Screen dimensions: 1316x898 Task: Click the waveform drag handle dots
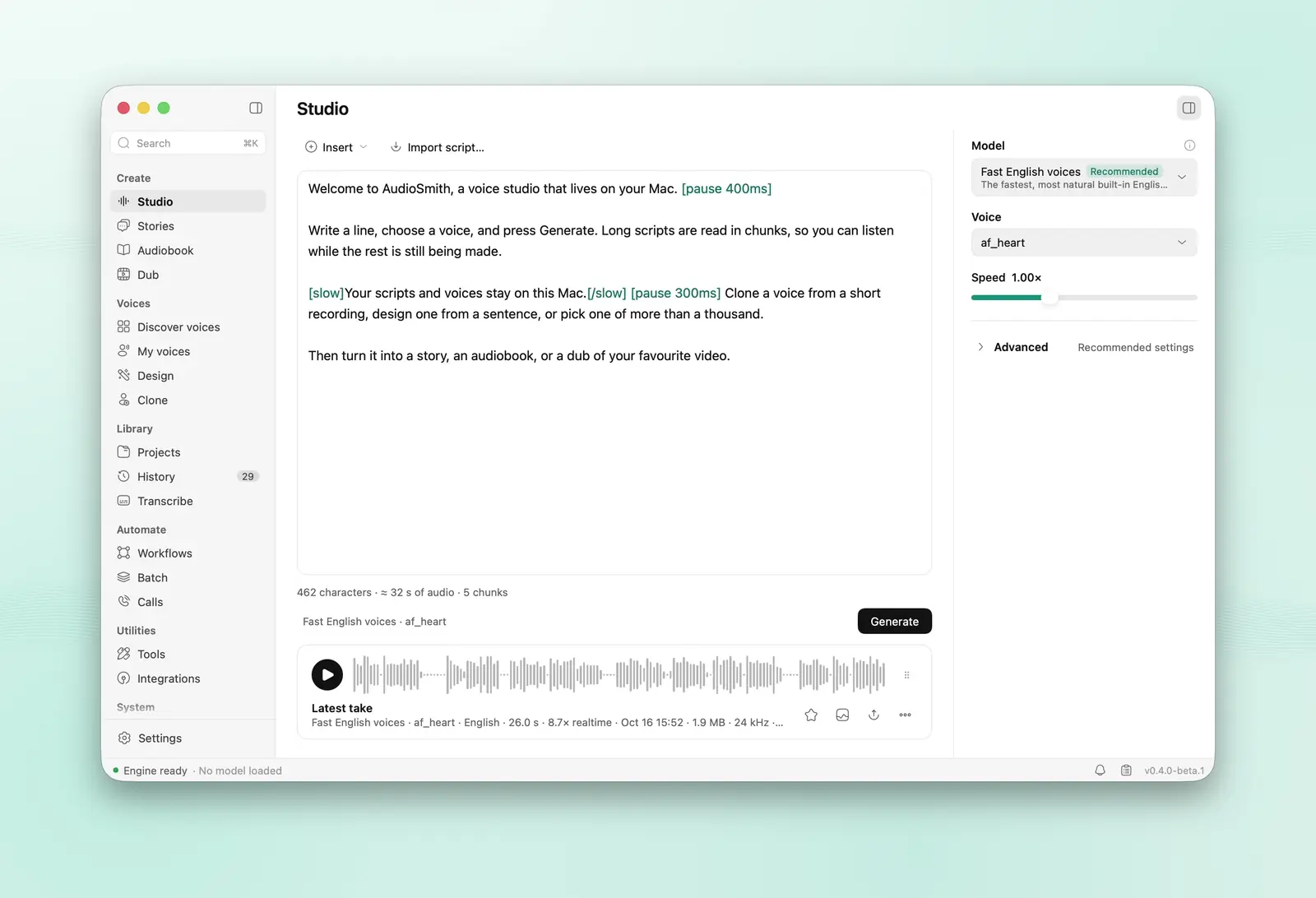(x=906, y=675)
